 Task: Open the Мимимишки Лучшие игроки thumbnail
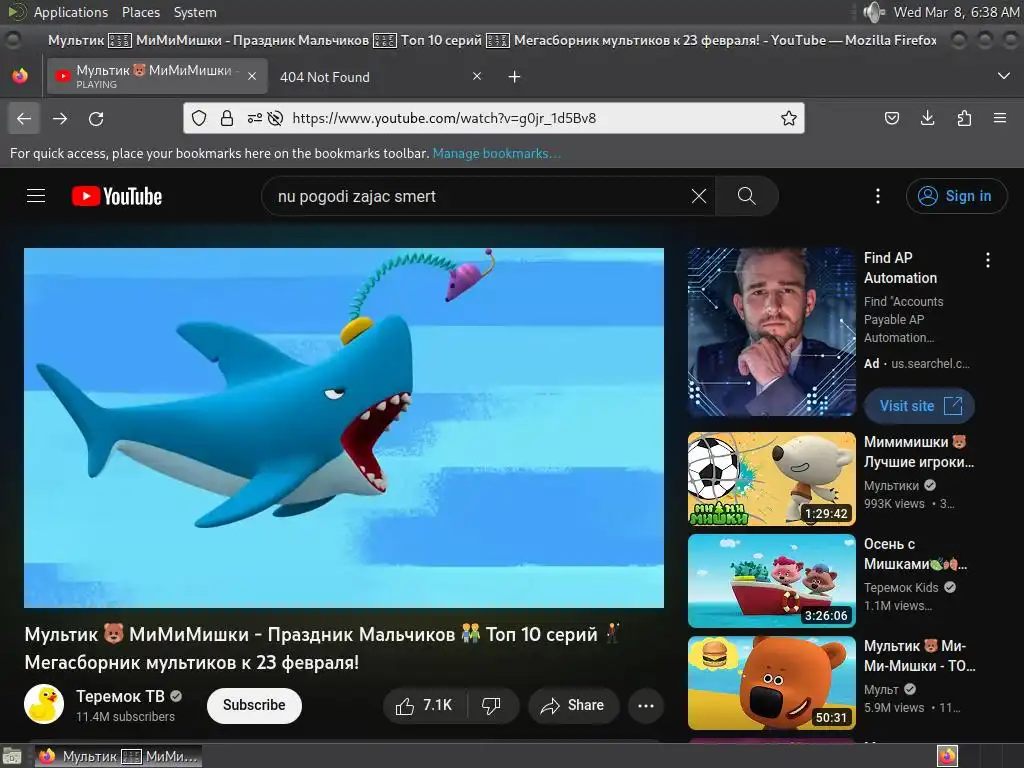pos(771,479)
